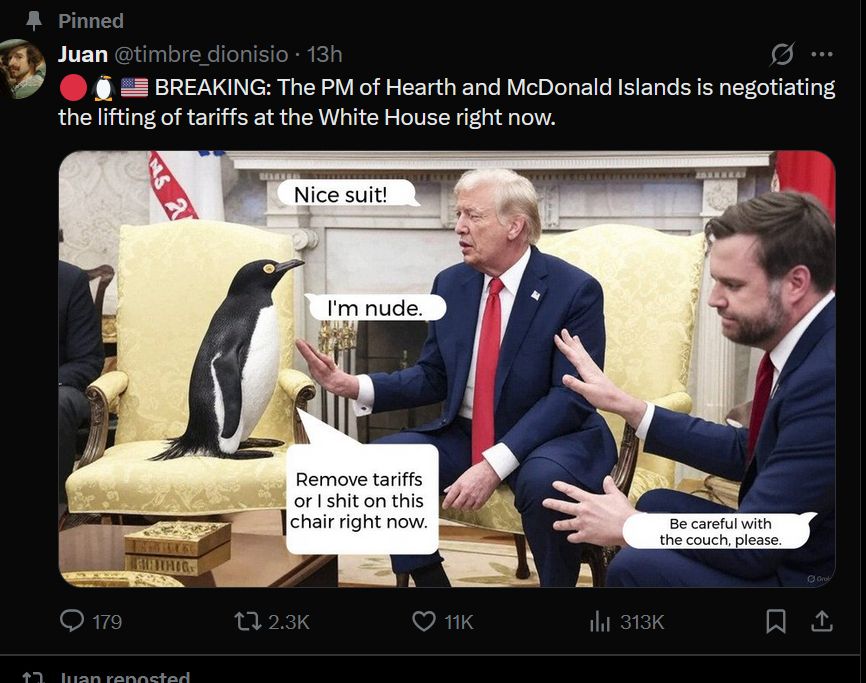Image resolution: width=866 pixels, height=683 pixels.
Task: Click the Pinned pushpin icon
Action: pyautogui.click(x=34, y=21)
